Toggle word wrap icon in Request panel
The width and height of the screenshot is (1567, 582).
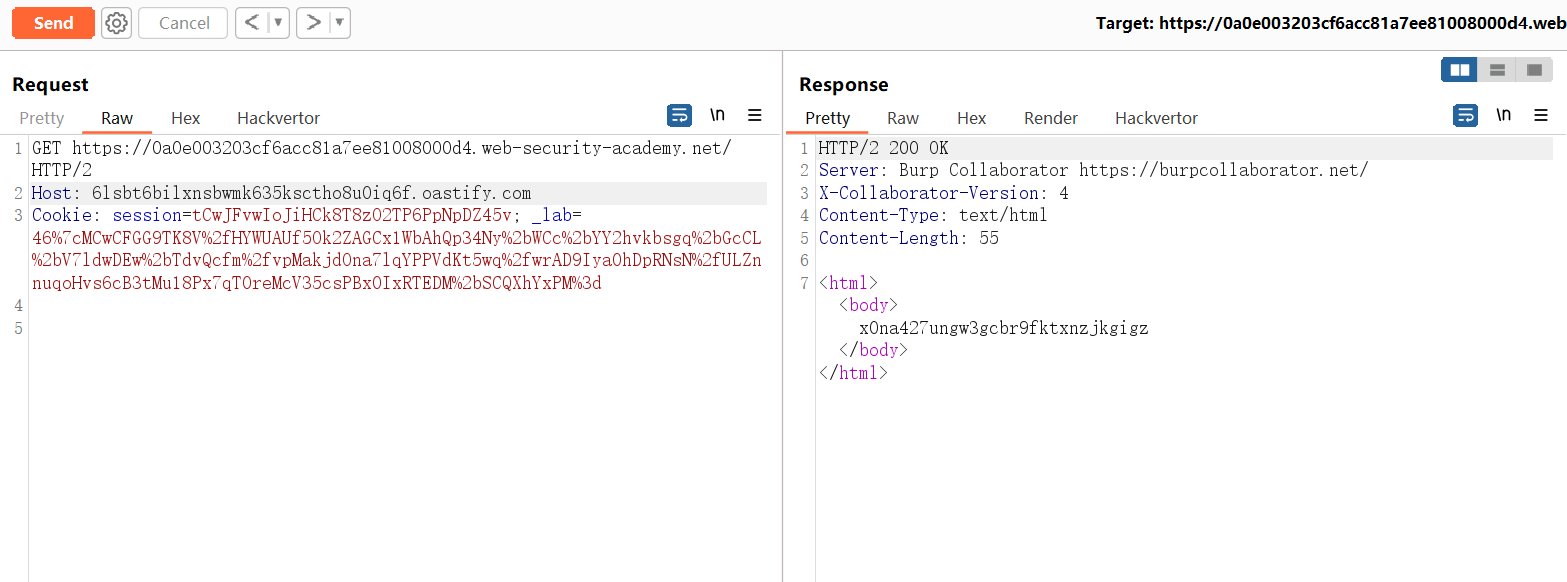679,115
